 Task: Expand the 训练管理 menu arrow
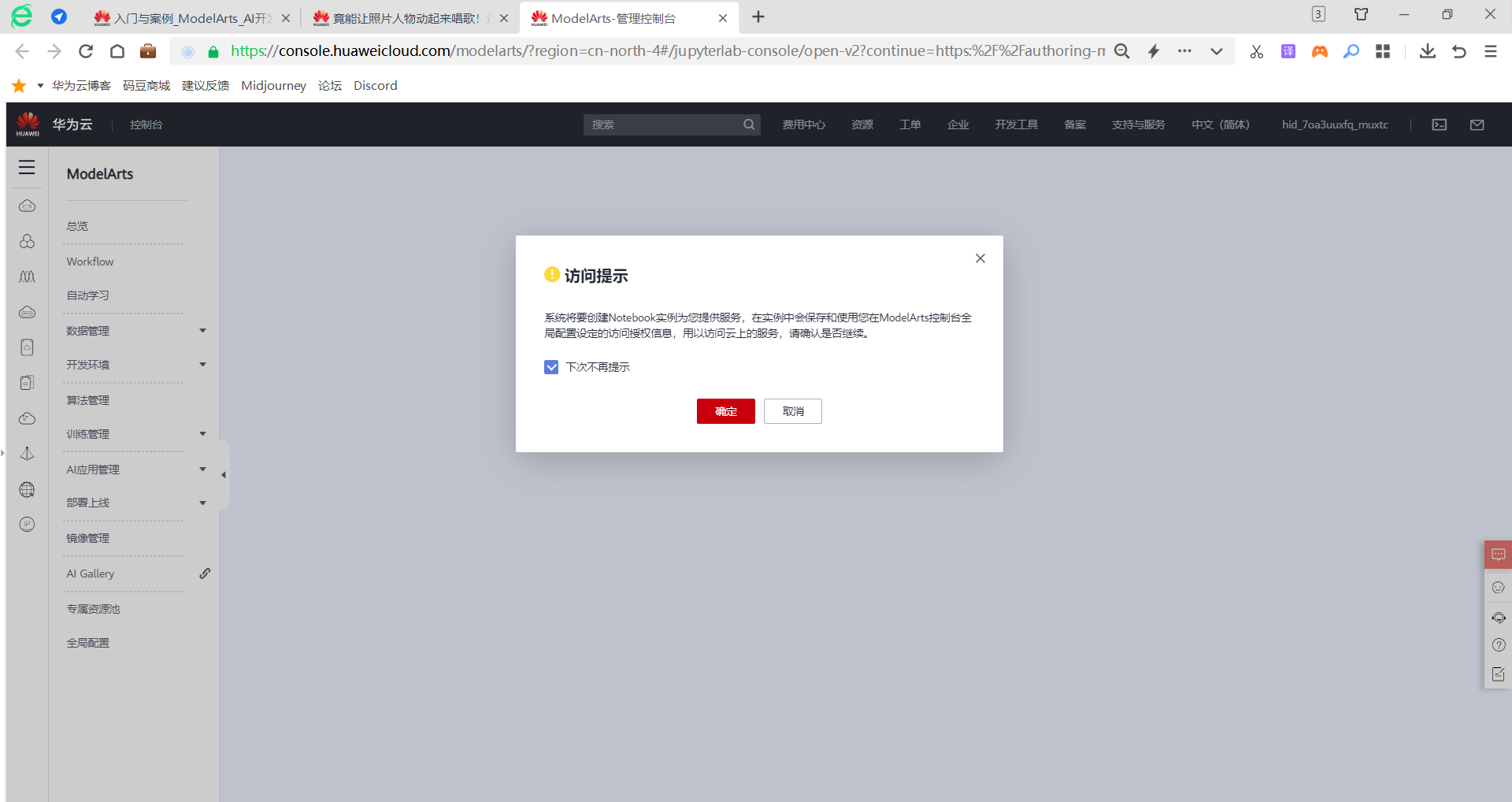[203, 434]
